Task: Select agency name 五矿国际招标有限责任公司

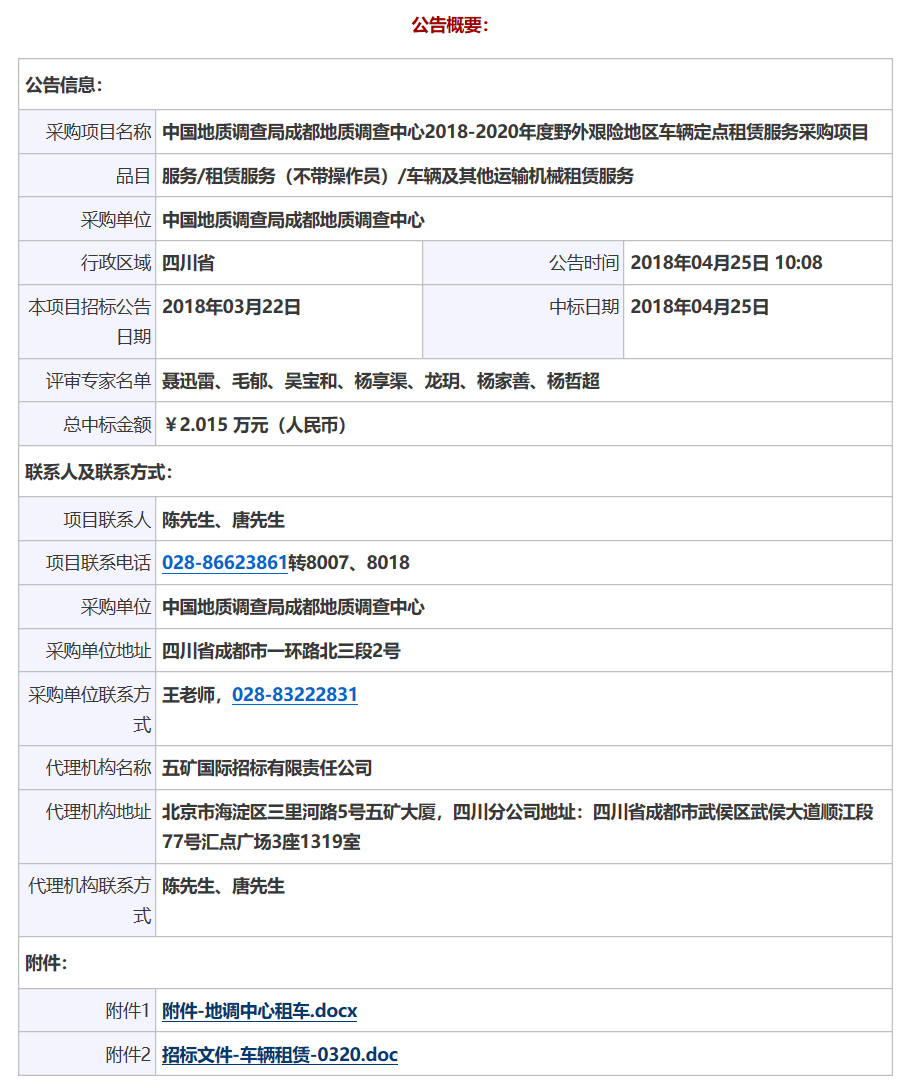Action: pyautogui.click(x=267, y=768)
